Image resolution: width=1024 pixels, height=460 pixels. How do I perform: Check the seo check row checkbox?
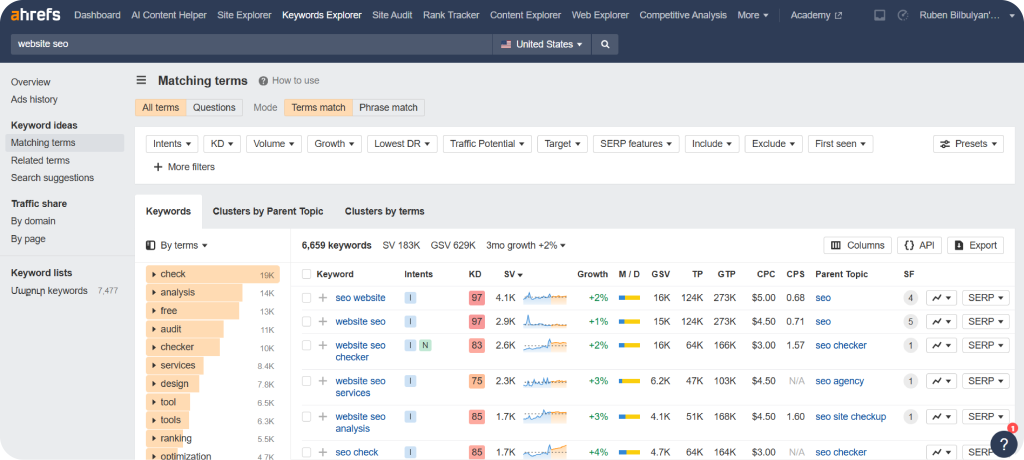306,452
